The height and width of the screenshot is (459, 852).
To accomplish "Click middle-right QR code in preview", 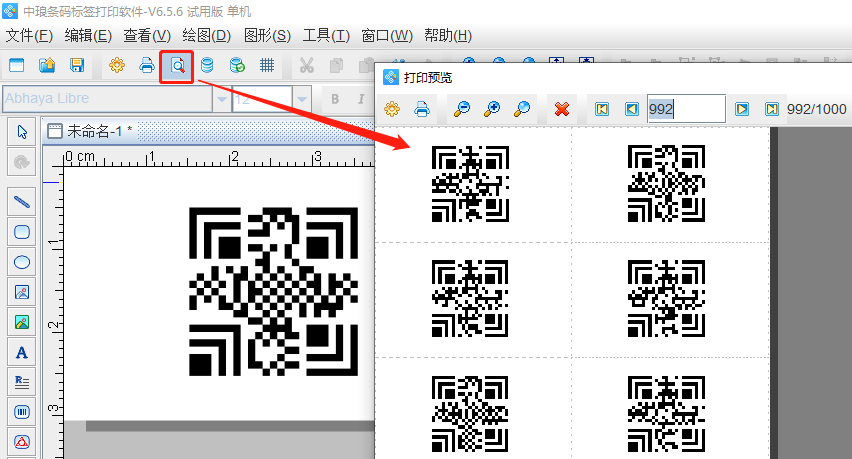I will (666, 299).
